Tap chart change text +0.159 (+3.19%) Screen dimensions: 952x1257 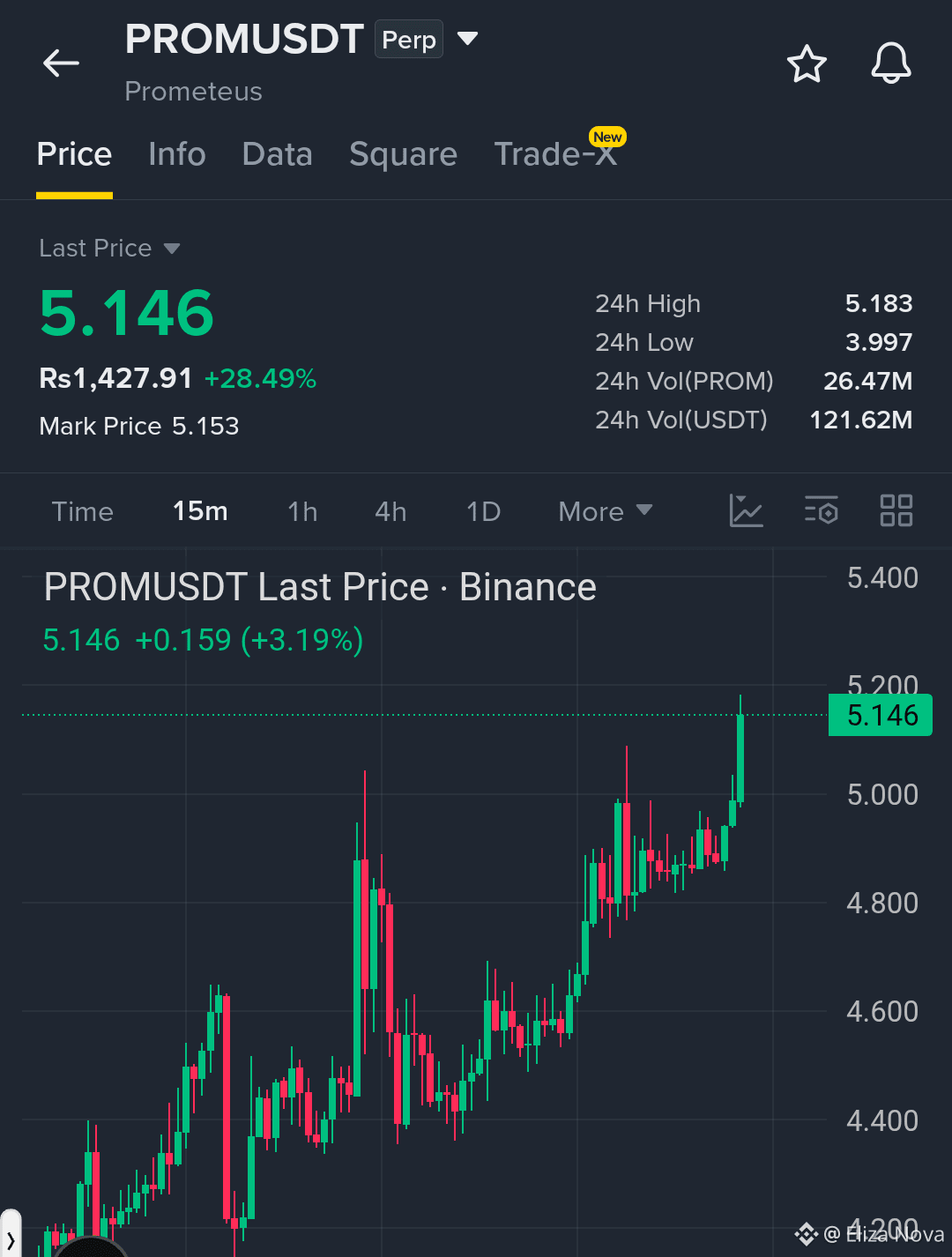click(x=249, y=640)
